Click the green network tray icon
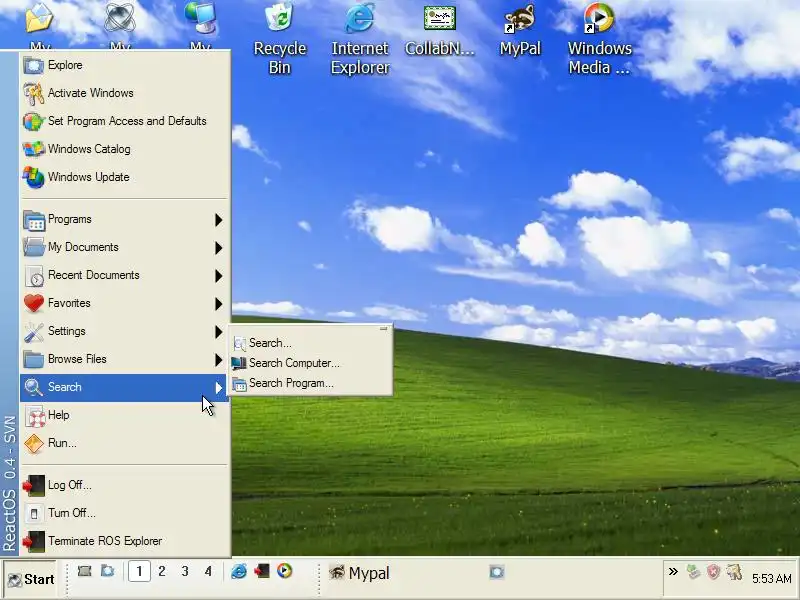Viewport: 800px width, 600px height. [693, 572]
